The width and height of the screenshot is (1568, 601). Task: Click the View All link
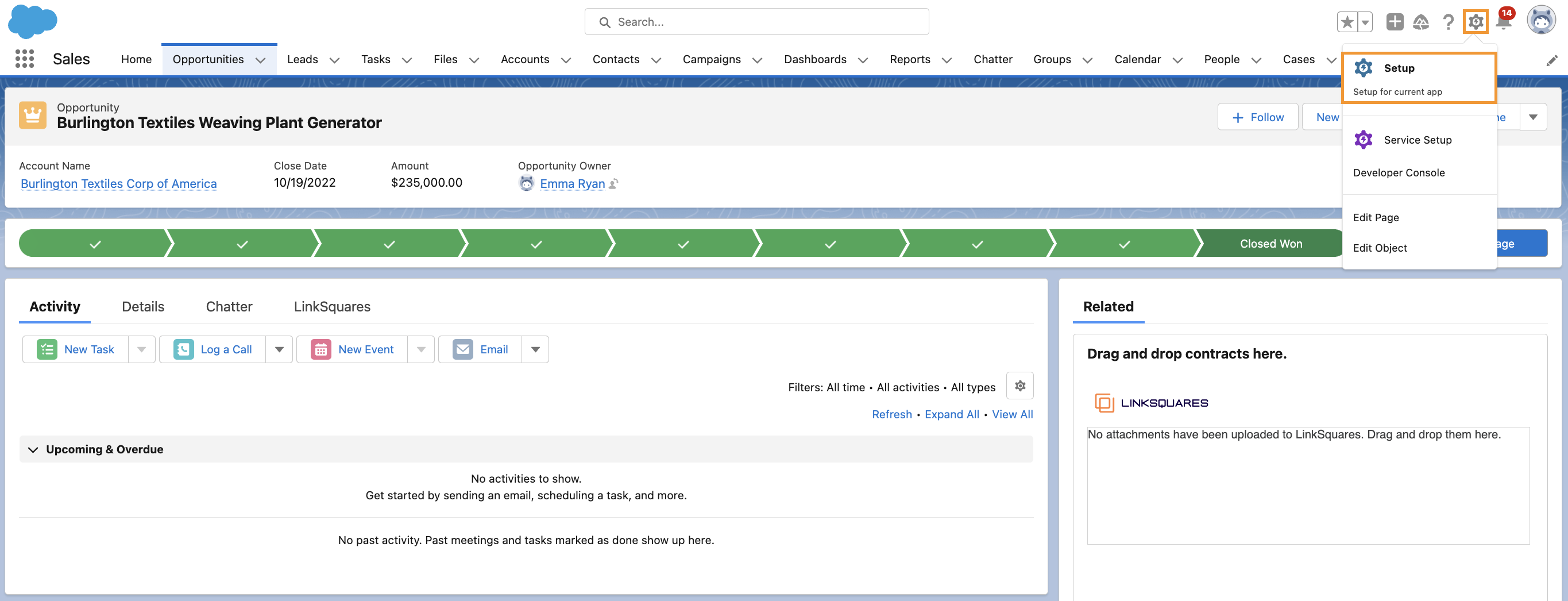coord(1012,414)
